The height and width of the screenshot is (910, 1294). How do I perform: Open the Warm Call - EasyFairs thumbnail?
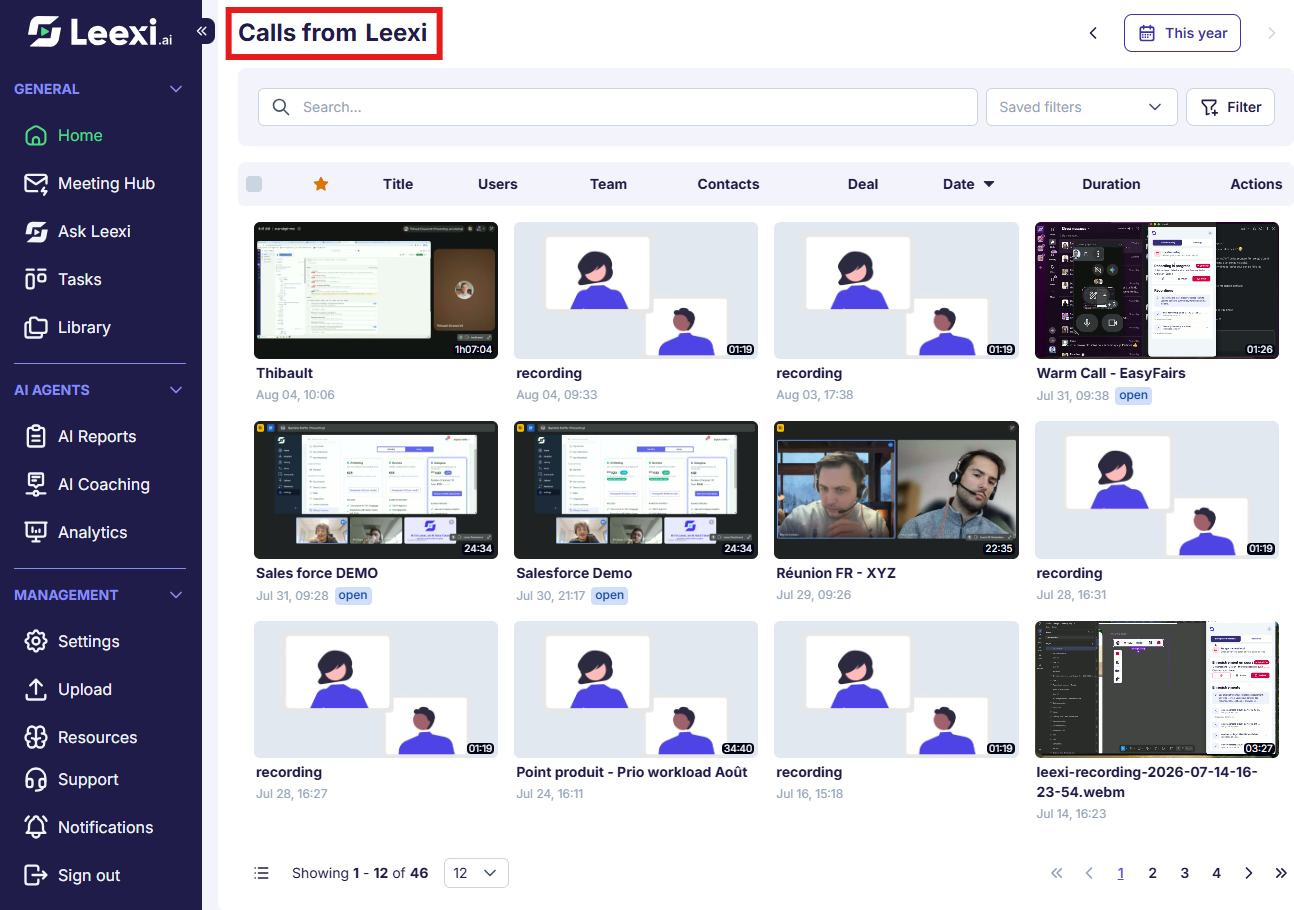tap(1157, 290)
